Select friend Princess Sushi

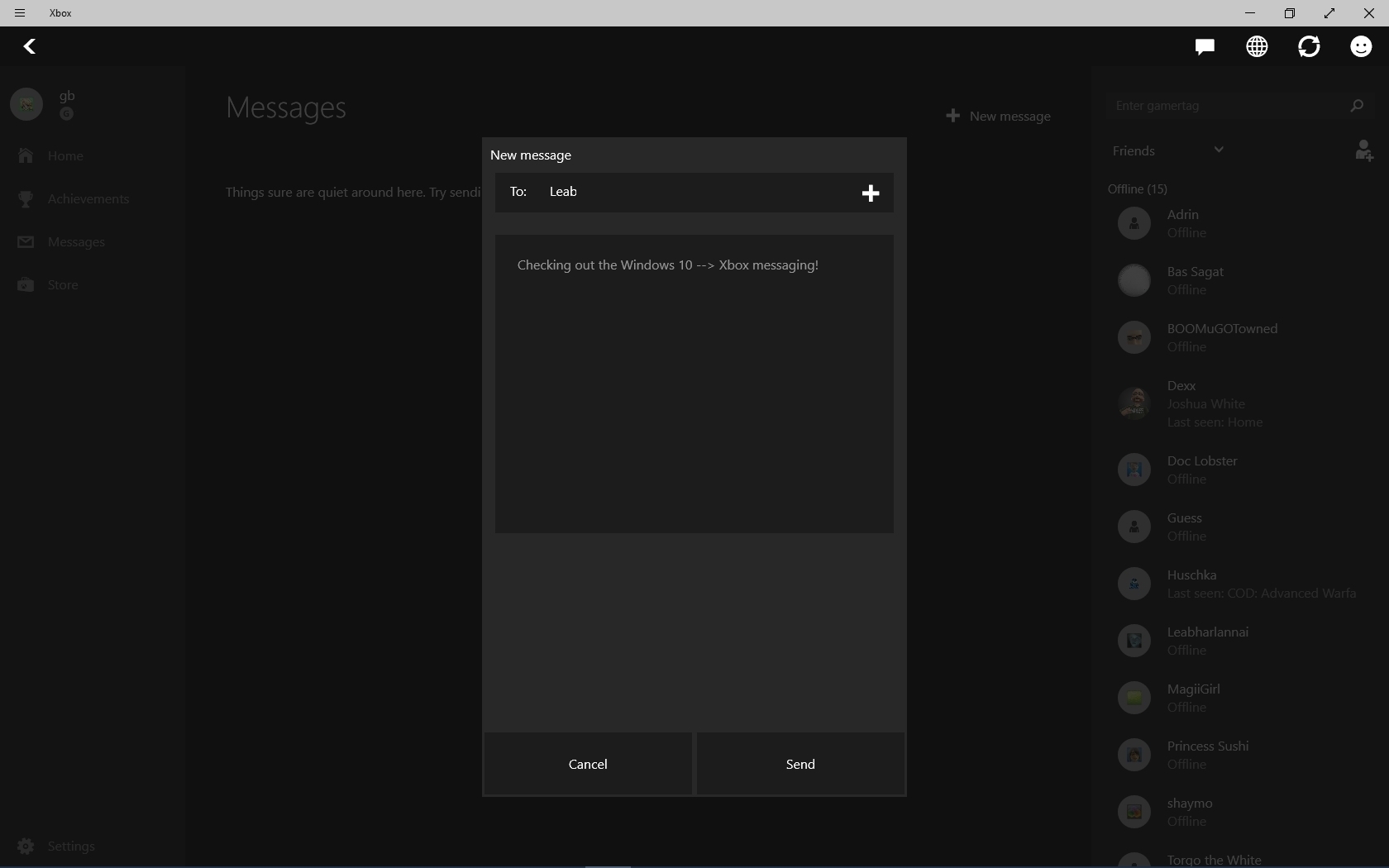1240,755
